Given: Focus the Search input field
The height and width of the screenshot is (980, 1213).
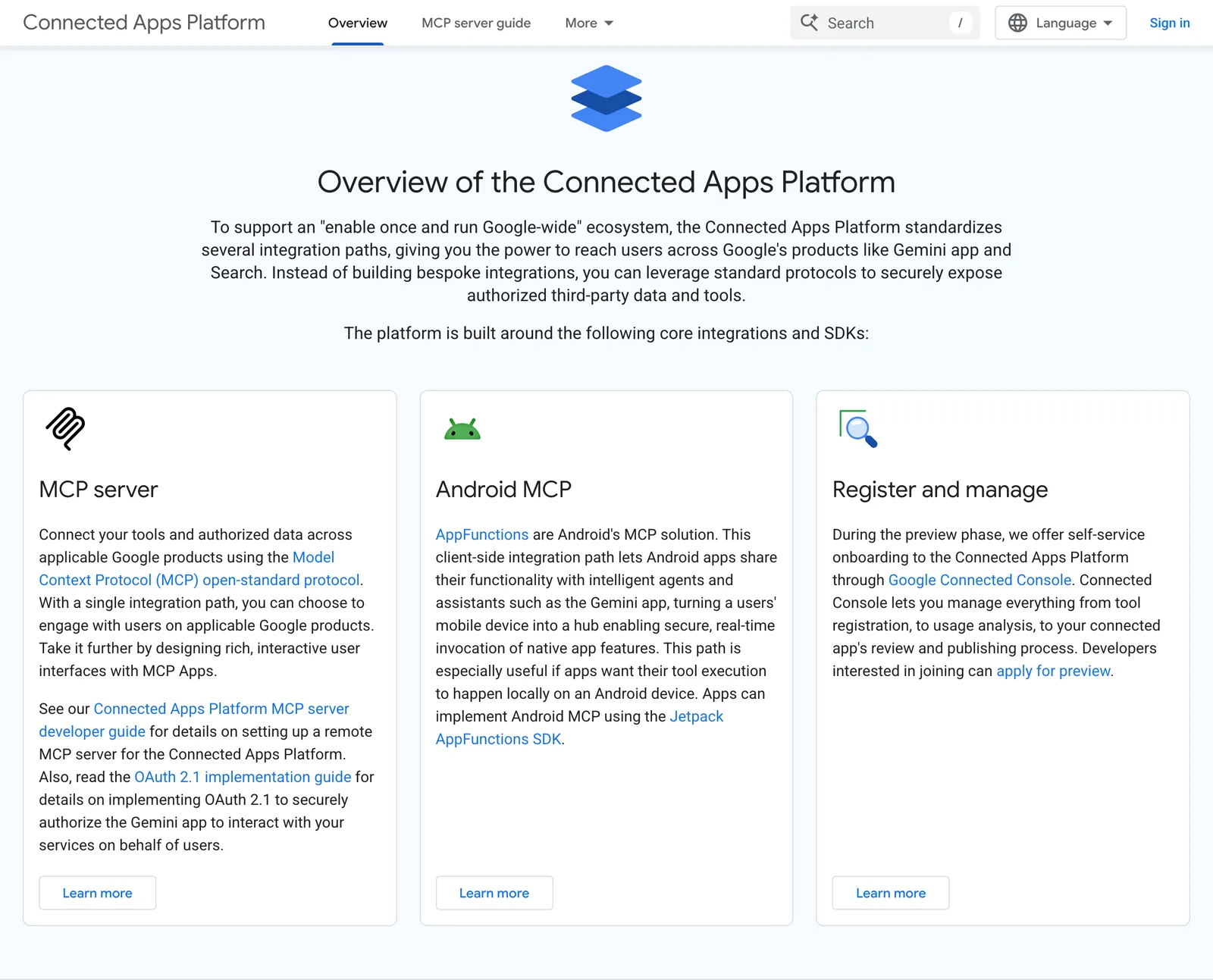Looking at the screenshot, I should (x=885, y=23).
